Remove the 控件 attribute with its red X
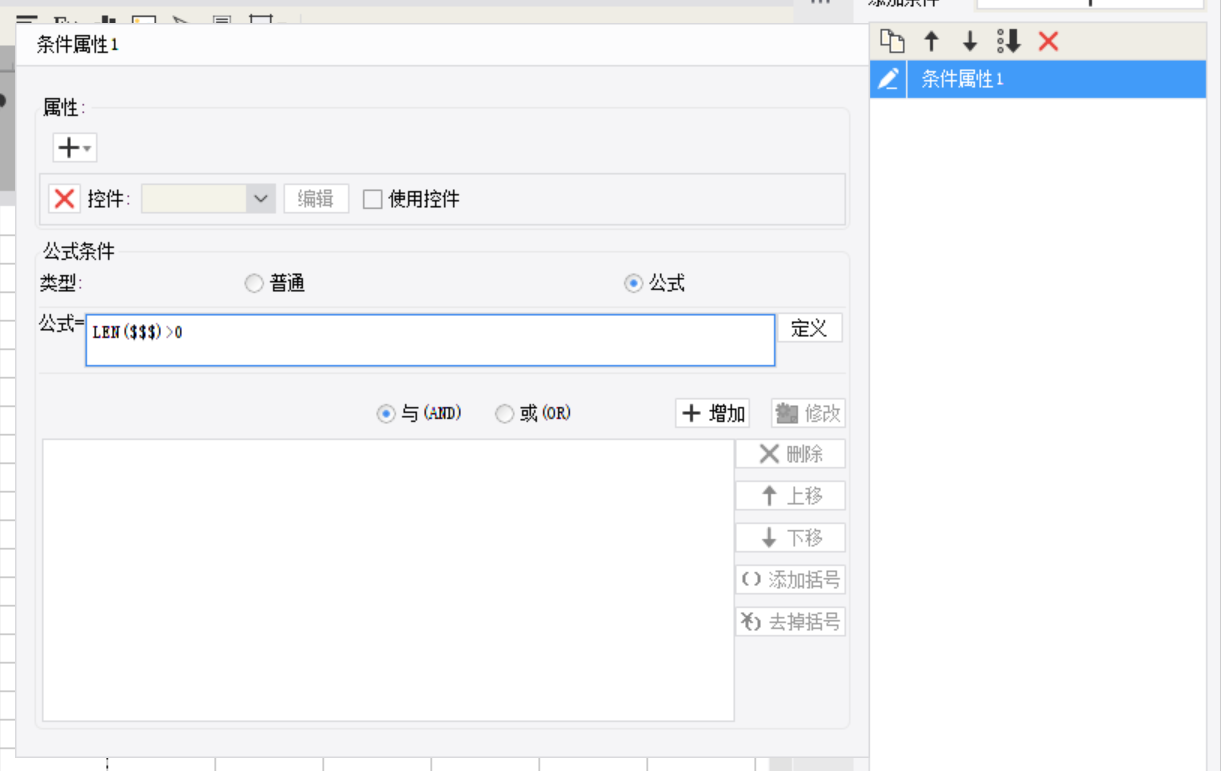The width and height of the screenshot is (1221, 771). pos(64,199)
